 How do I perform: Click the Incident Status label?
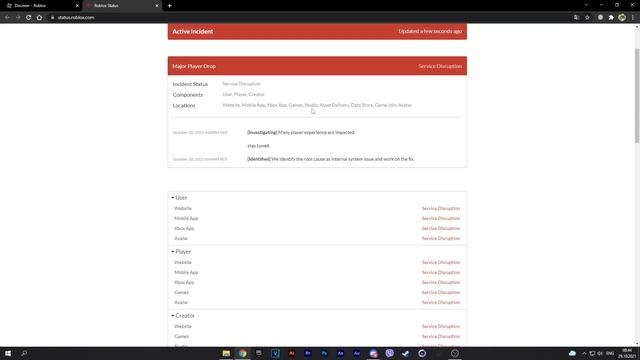(x=190, y=84)
